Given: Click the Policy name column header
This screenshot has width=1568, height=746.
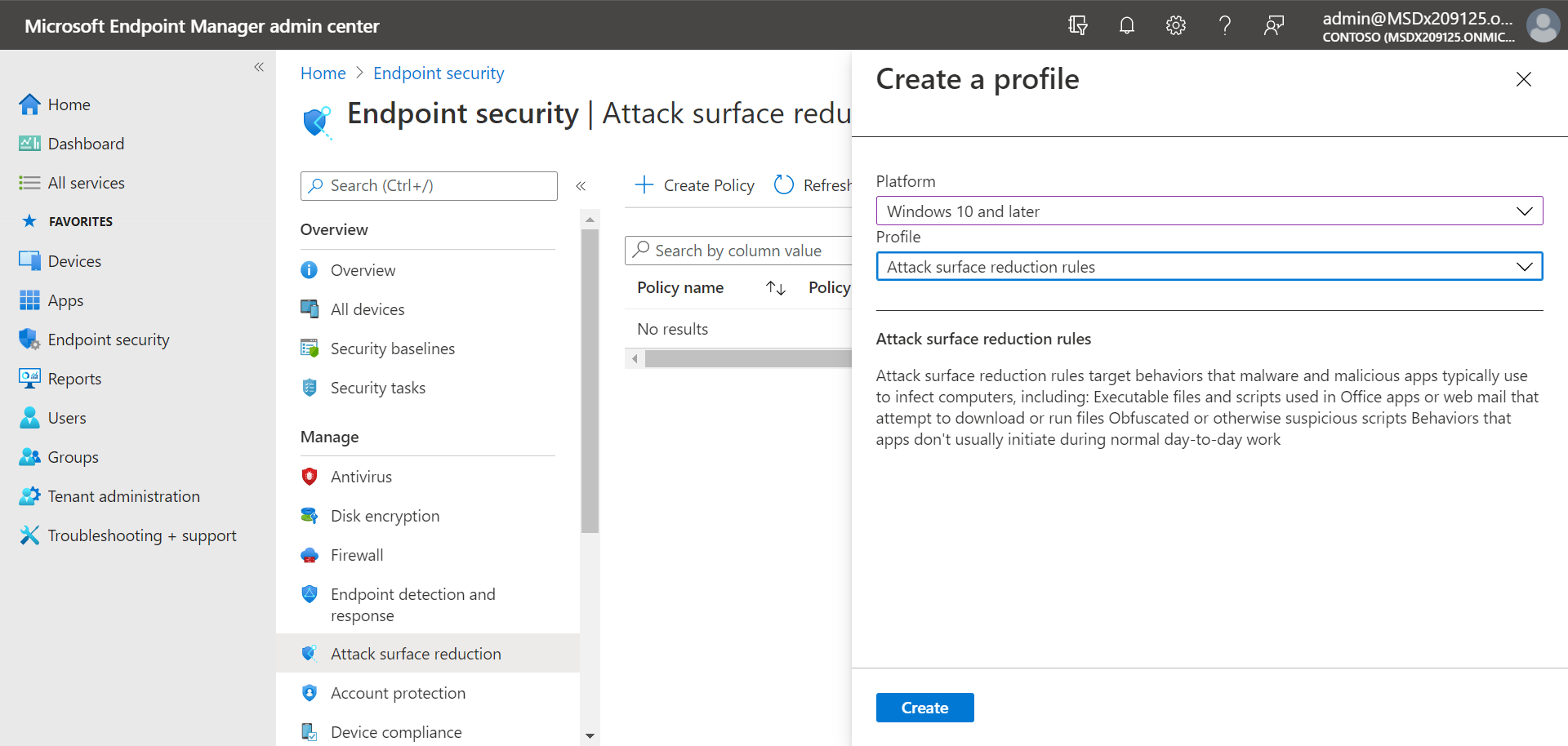Looking at the screenshot, I should (680, 288).
